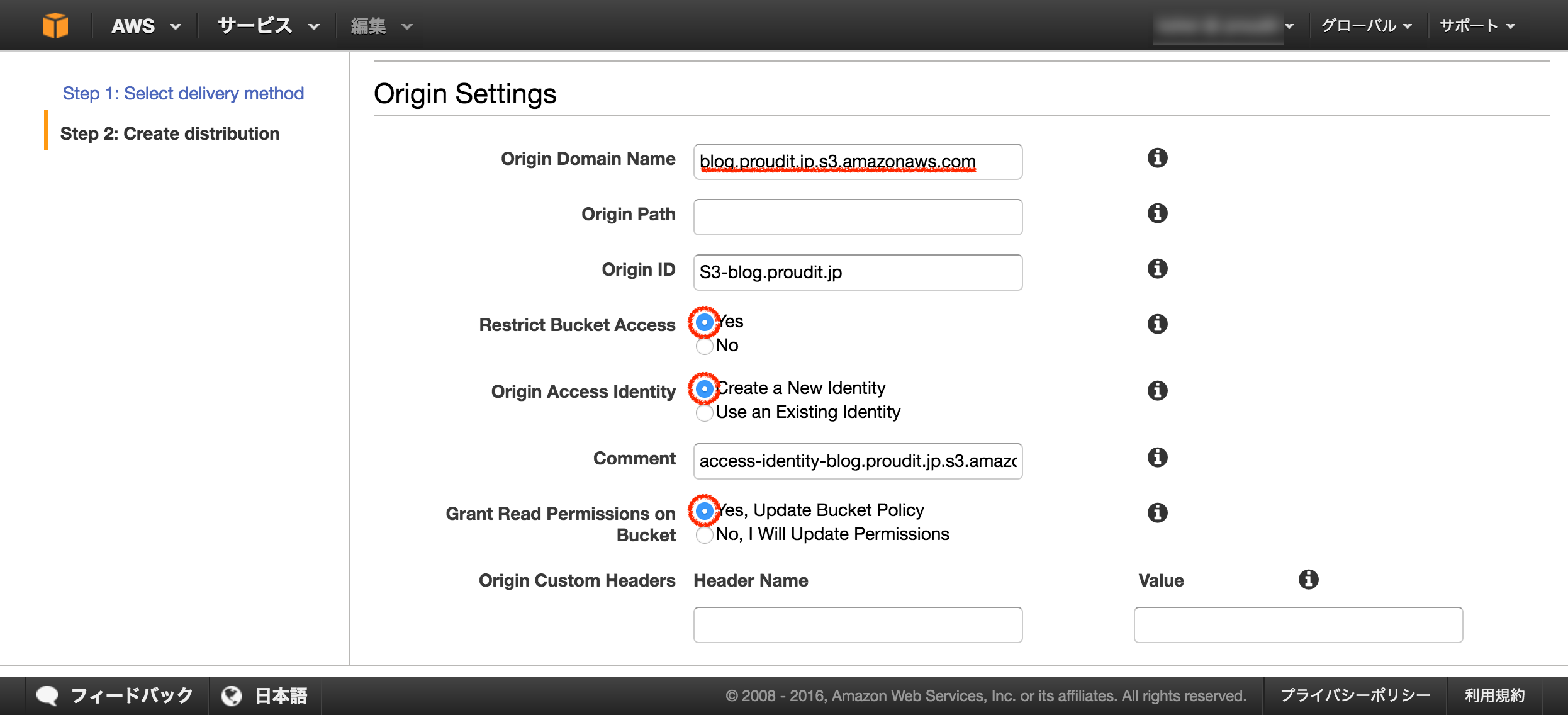Open Restrict Bucket Access info icon
Viewport: 1568px width, 715px height.
coord(1157,324)
